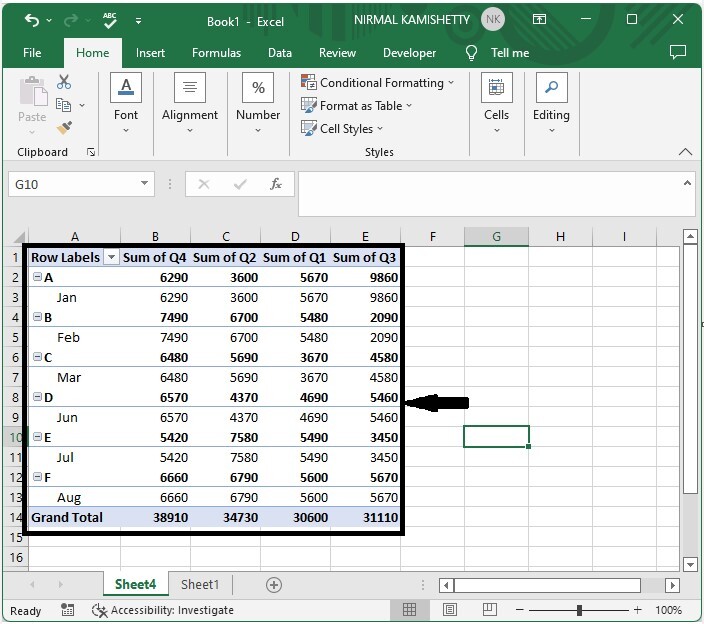Click the Paste clipboard icon

32,91
